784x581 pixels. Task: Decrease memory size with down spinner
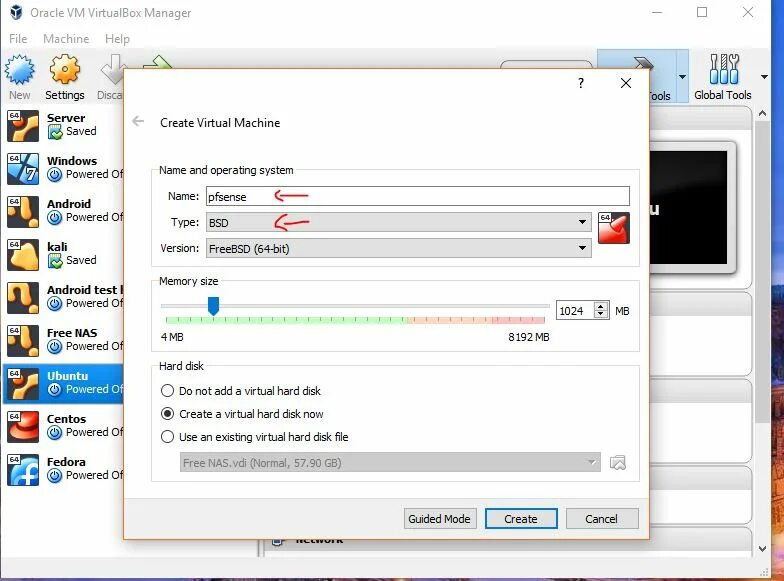(x=601, y=314)
